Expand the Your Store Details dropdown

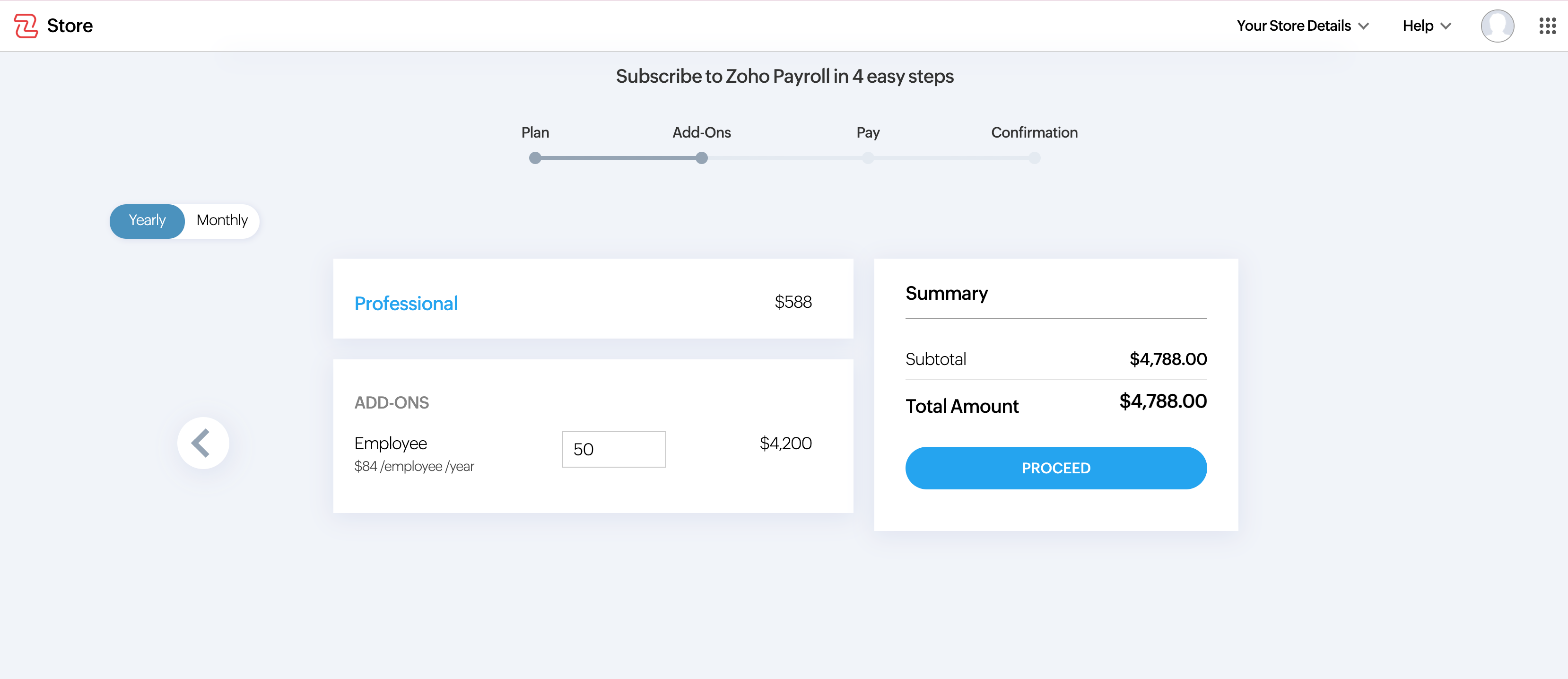[1303, 26]
